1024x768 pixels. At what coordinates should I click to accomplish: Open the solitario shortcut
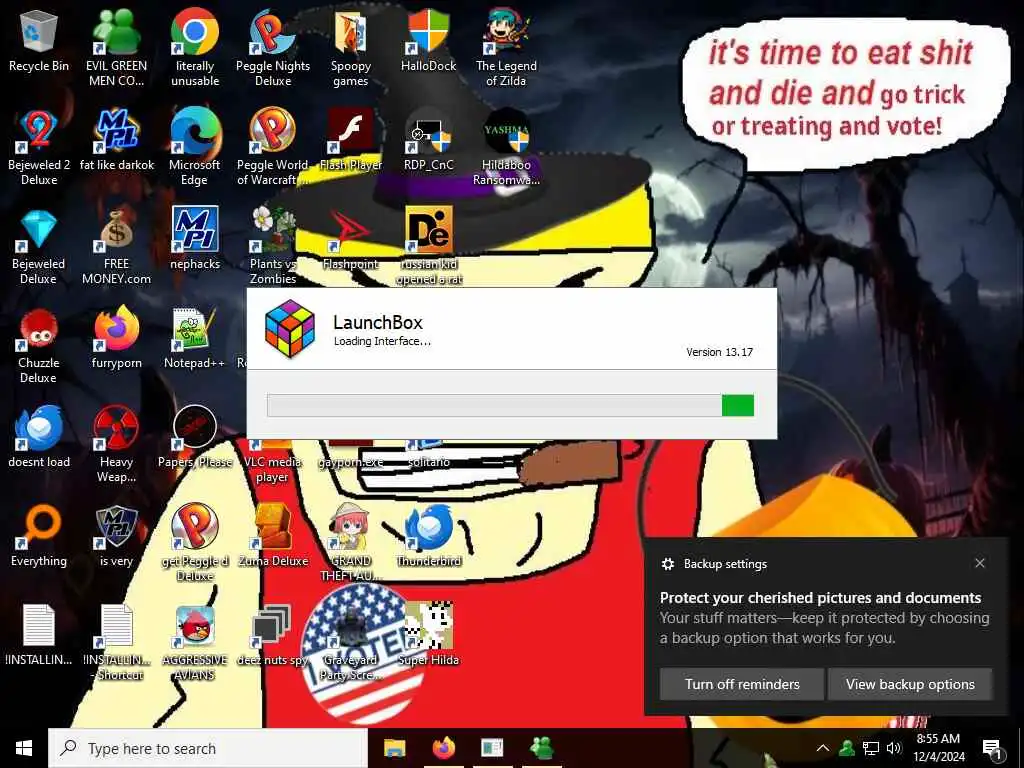click(x=428, y=455)
